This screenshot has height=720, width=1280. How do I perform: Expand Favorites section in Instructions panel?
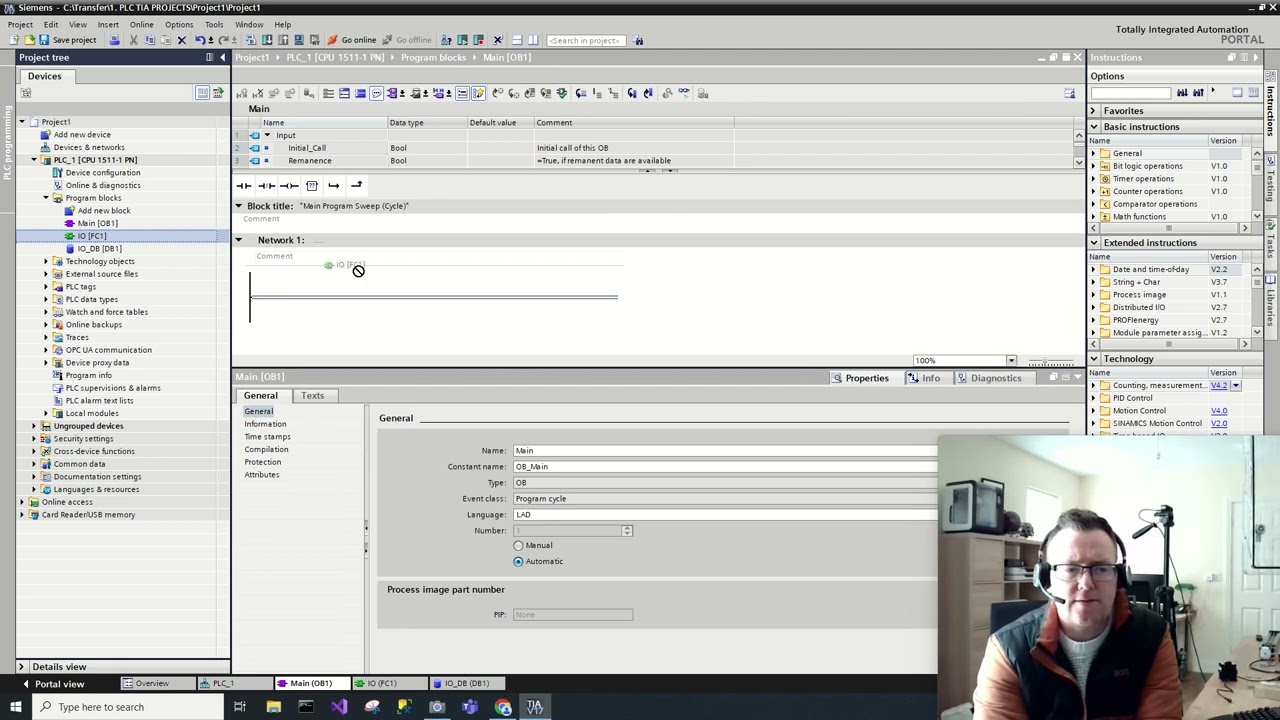(1092, 111)
